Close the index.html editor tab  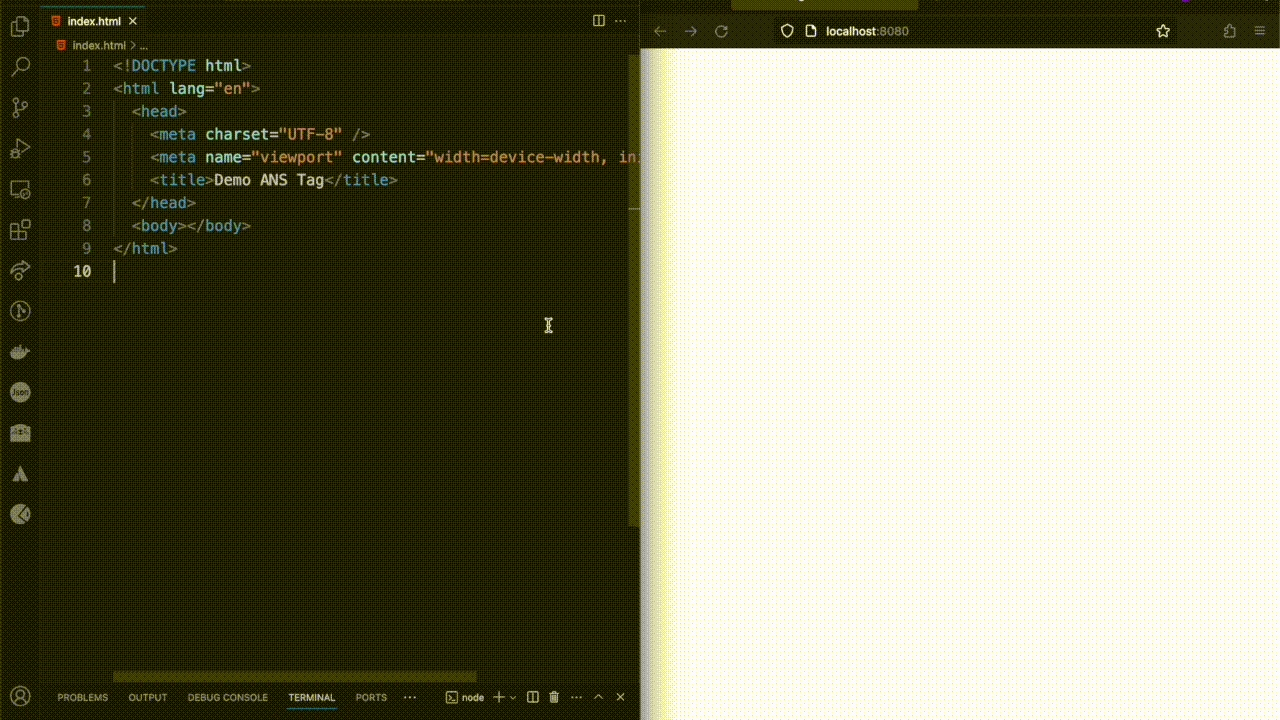[x=132, y=21]
